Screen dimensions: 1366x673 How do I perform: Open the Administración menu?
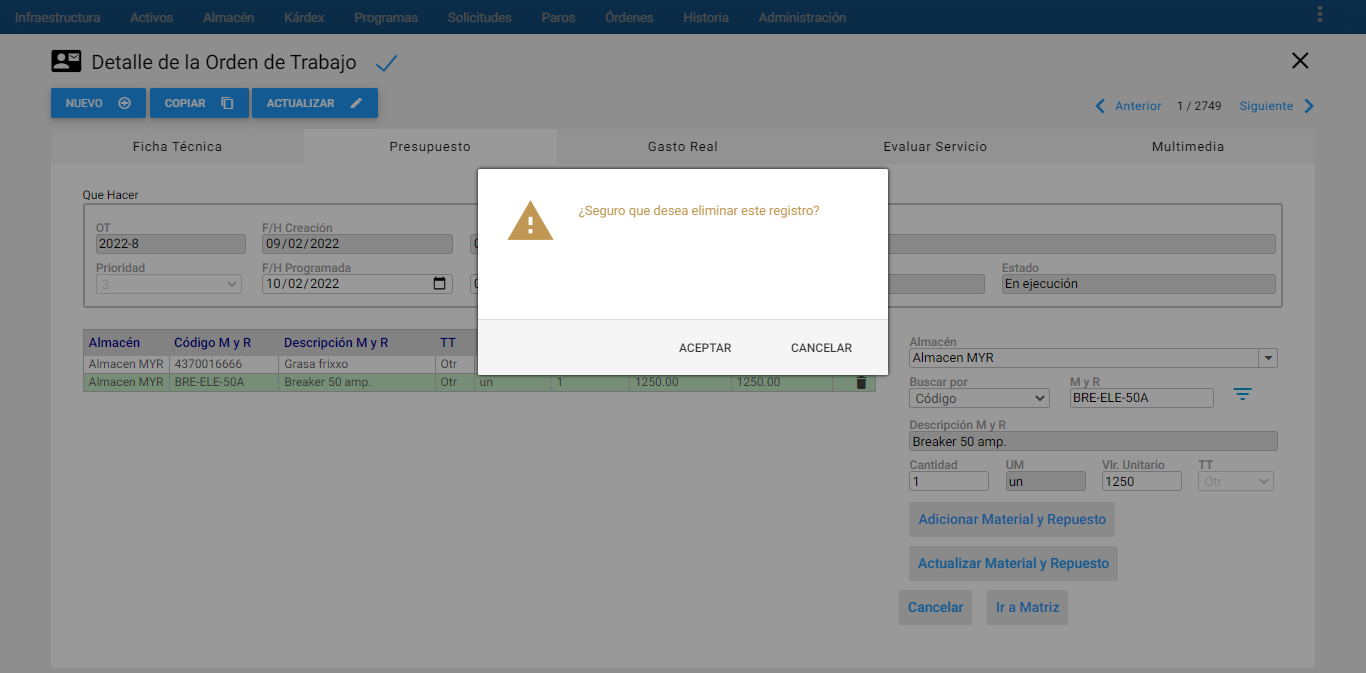click(802, 17)
